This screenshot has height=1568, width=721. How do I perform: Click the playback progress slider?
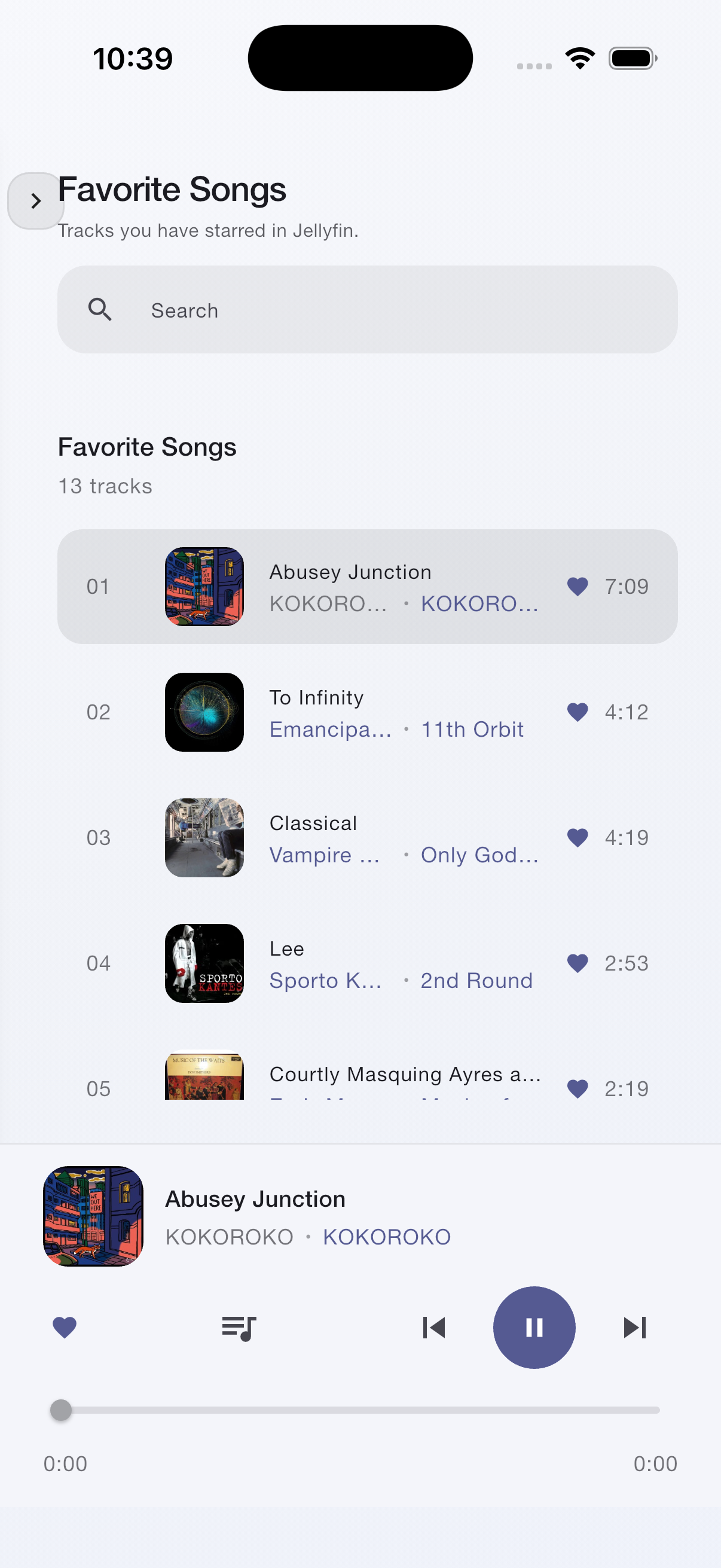click(360, 1410)
